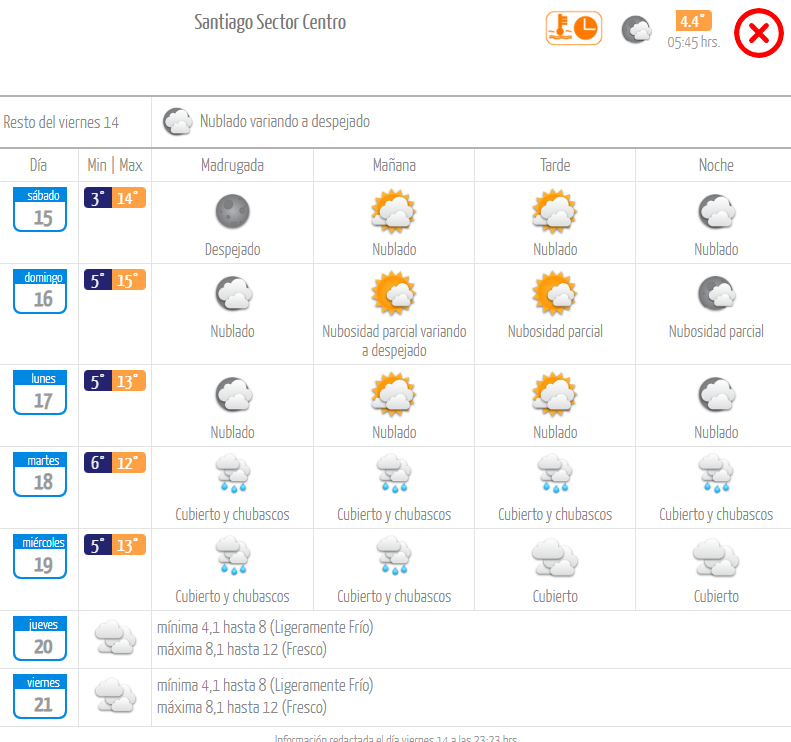Click the Noche column header
Screen dimensions: 791x742
[716, 165]
